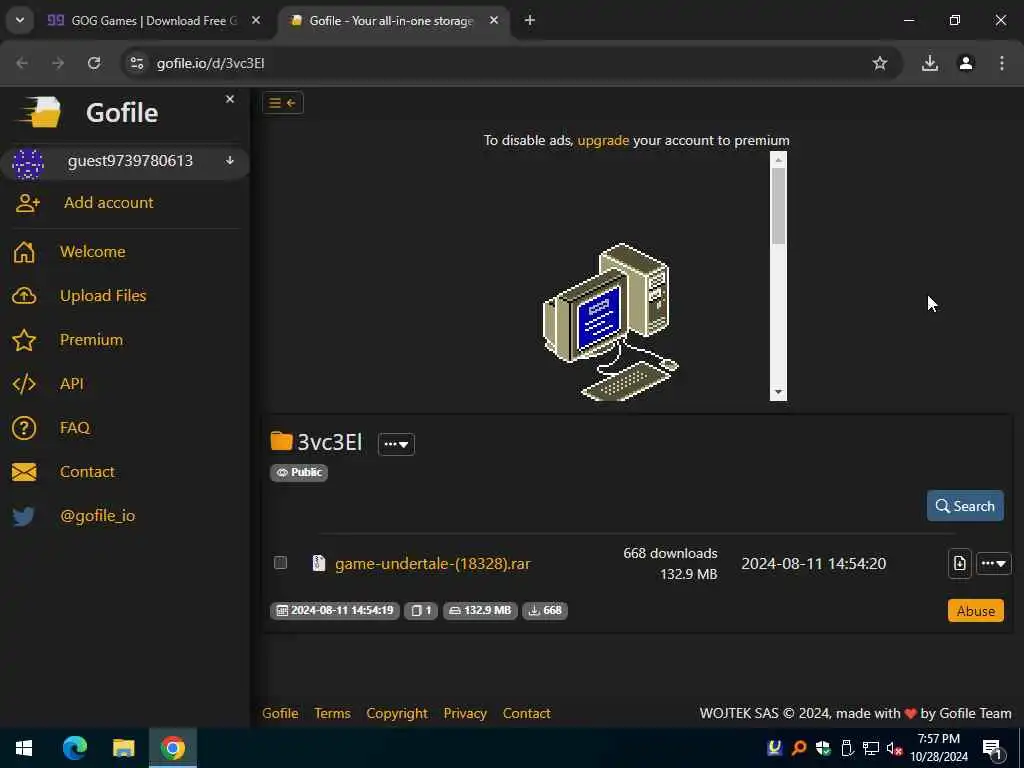Click the Search button

pyautogui.click(x=965, y=506)
